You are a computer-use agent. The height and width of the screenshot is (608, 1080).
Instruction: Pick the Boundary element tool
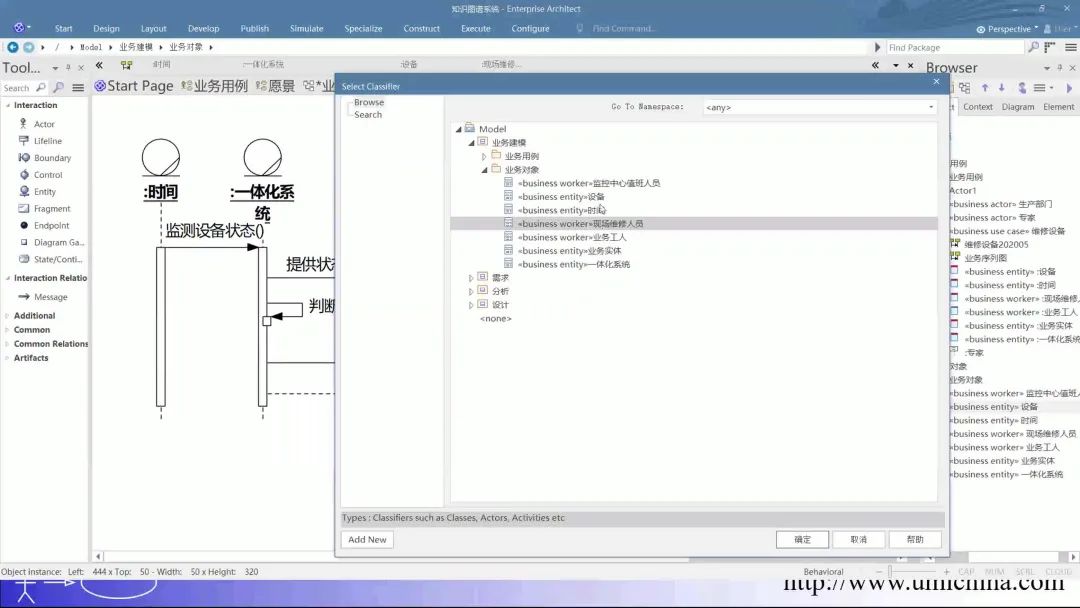tap(52, 158)
